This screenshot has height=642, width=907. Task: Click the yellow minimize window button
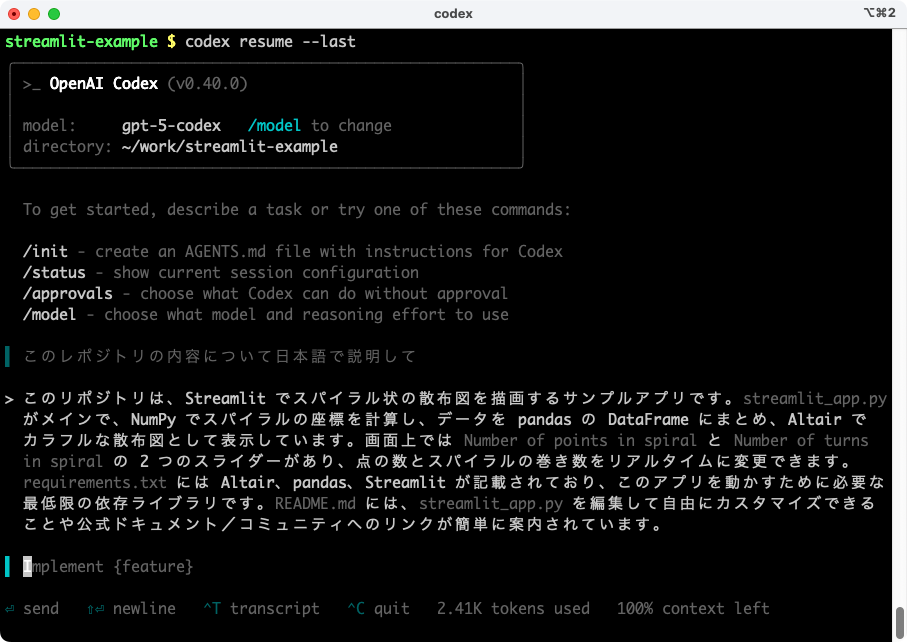click(x=34, y=14)
